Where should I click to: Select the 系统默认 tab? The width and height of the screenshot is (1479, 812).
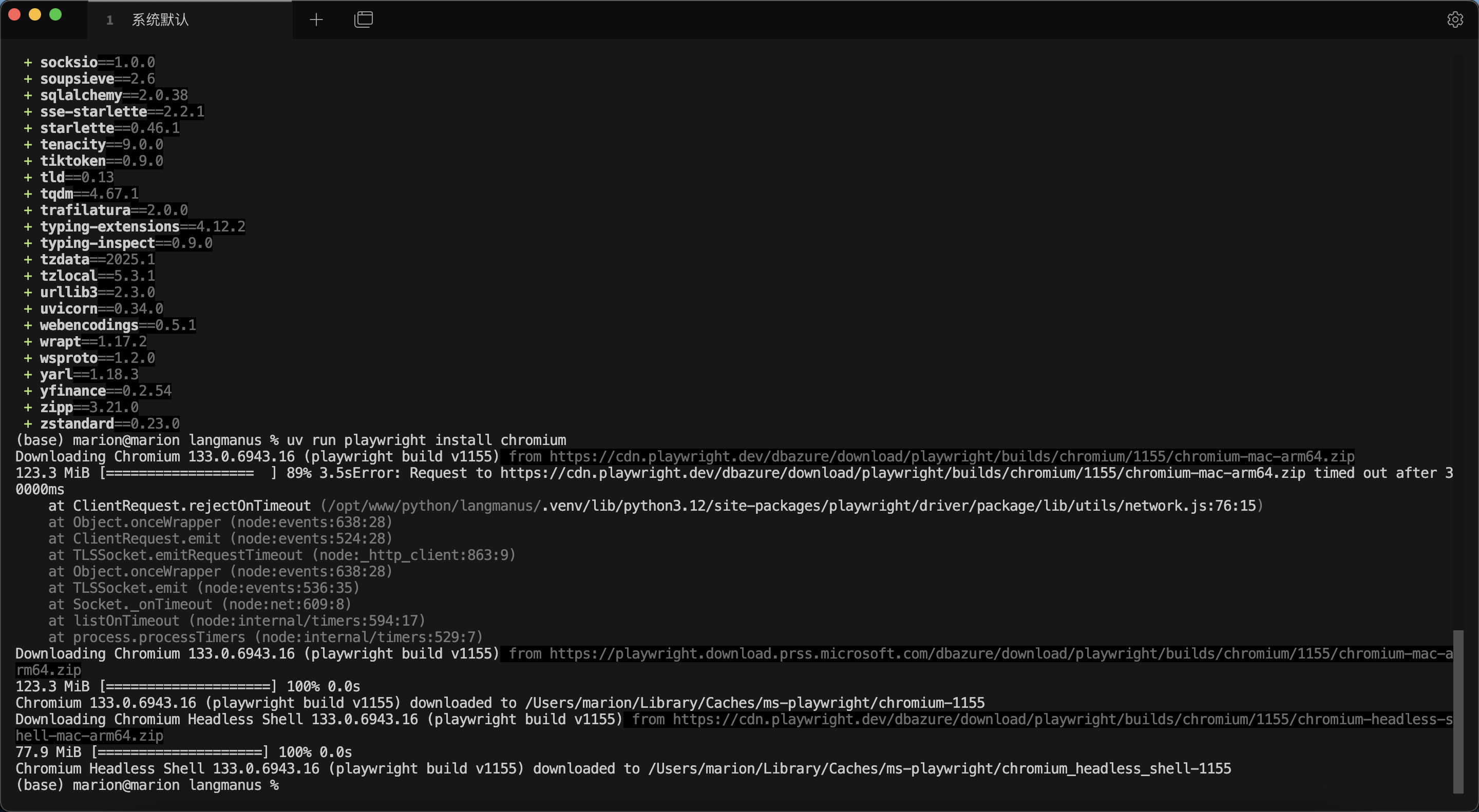click(x=160, y=20)
